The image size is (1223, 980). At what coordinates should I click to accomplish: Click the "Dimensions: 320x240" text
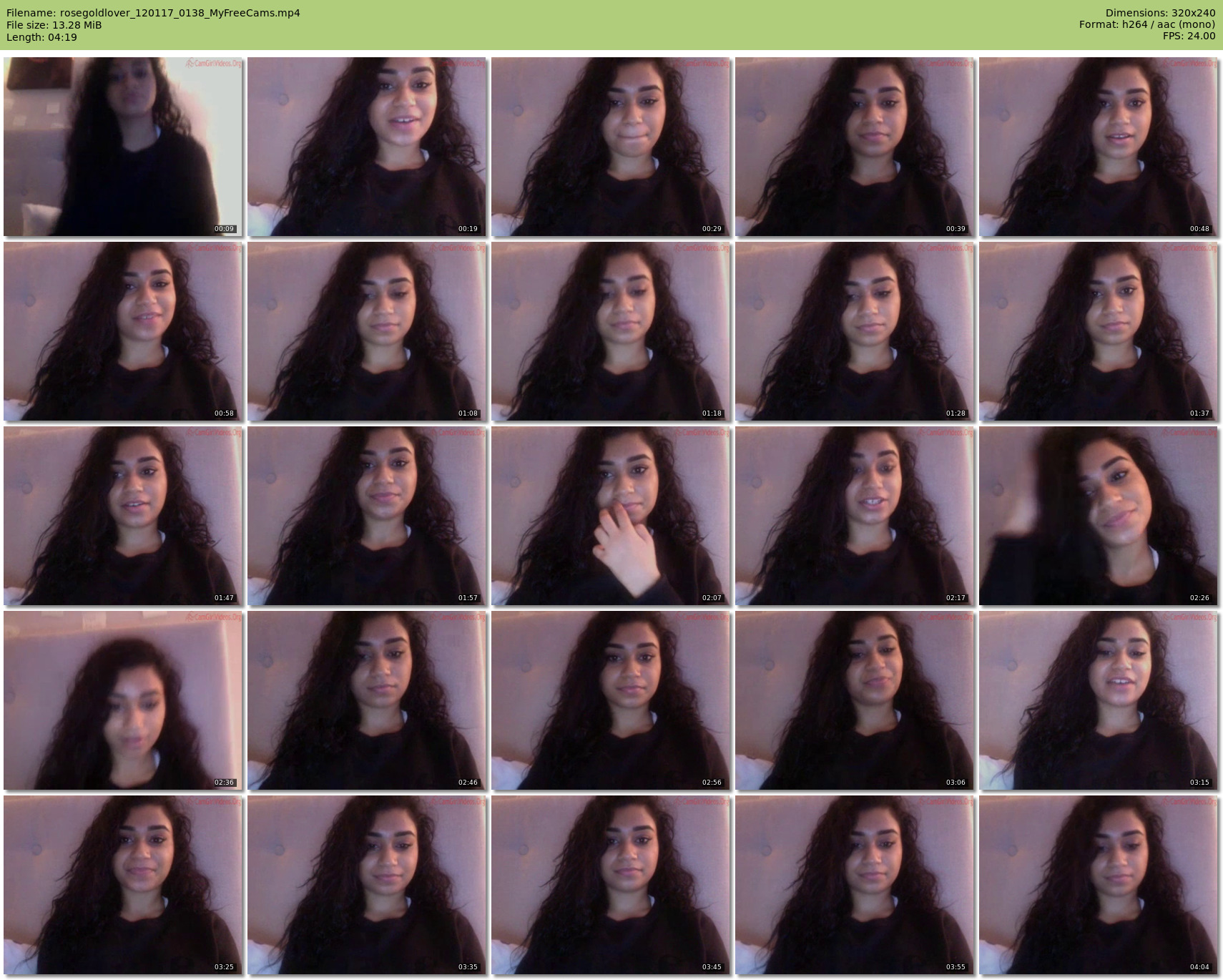tap(1160, 13)
